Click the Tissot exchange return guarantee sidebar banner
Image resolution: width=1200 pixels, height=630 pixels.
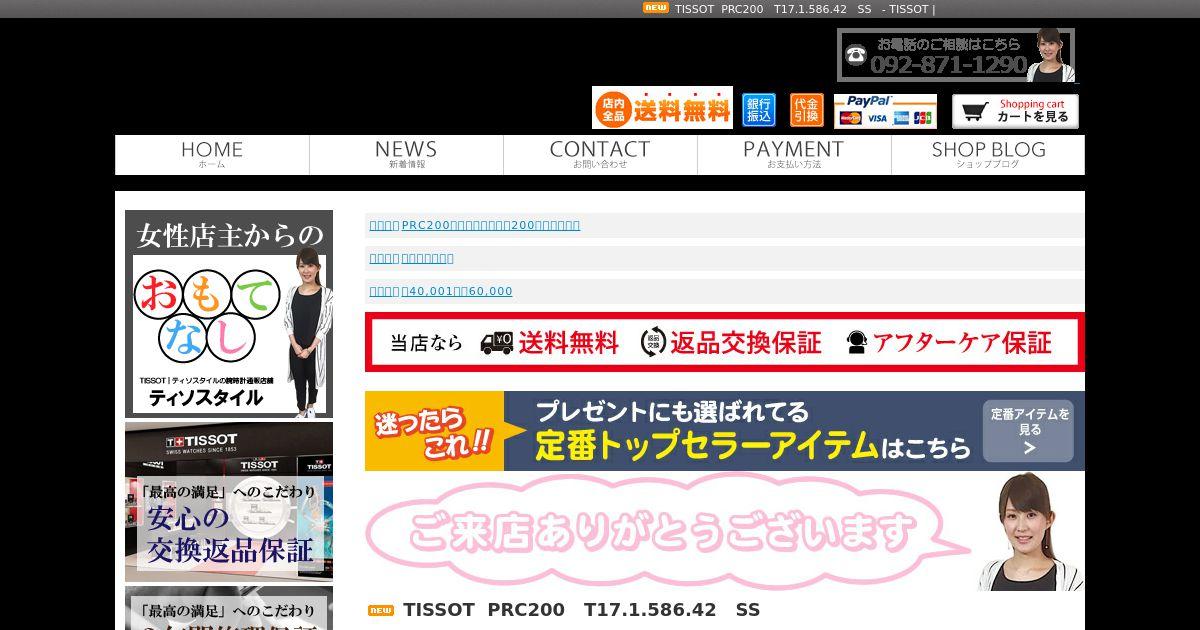point(229,502)
